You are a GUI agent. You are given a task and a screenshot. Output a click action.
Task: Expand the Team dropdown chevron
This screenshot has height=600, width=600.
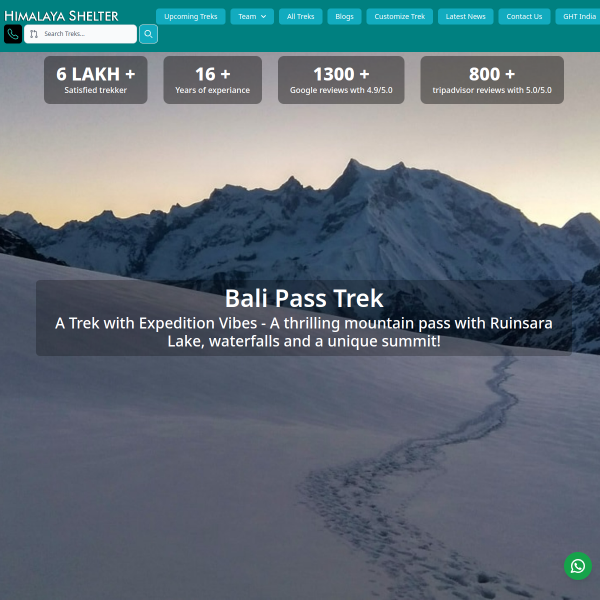(263, 16)
